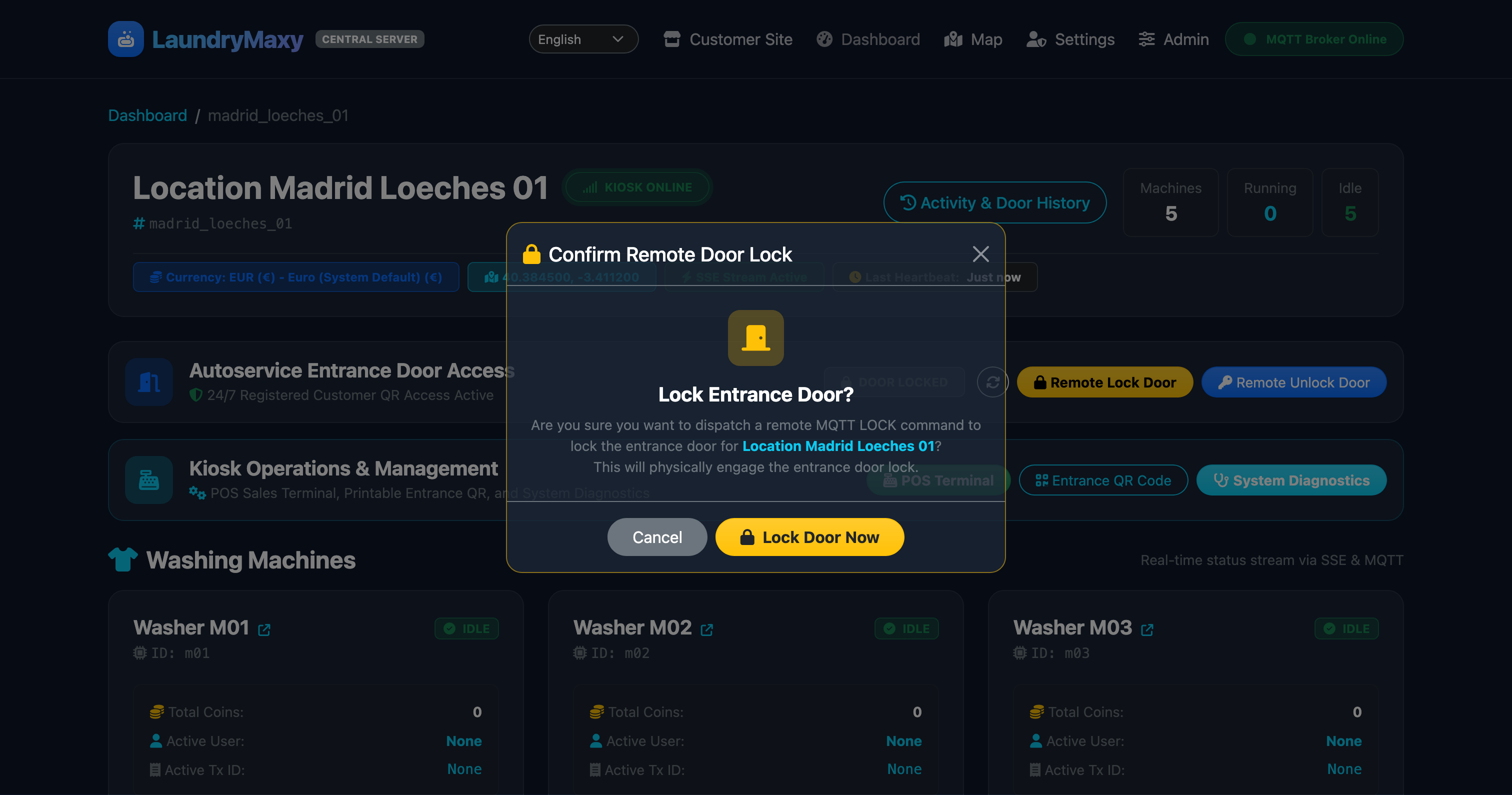Open System Diagnostics
This screenshot has width=1512, height=795.
(1291, 480)
